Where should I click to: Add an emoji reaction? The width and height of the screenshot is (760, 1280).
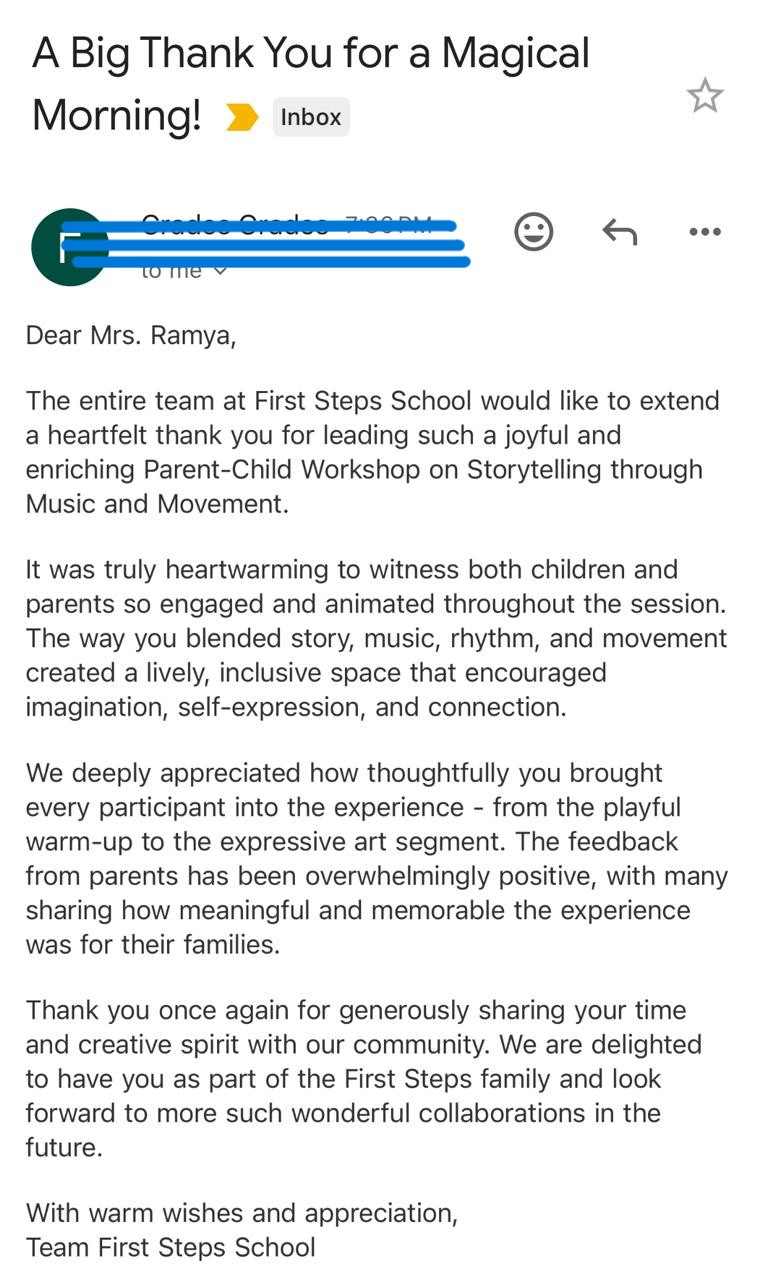click(533, 232)
